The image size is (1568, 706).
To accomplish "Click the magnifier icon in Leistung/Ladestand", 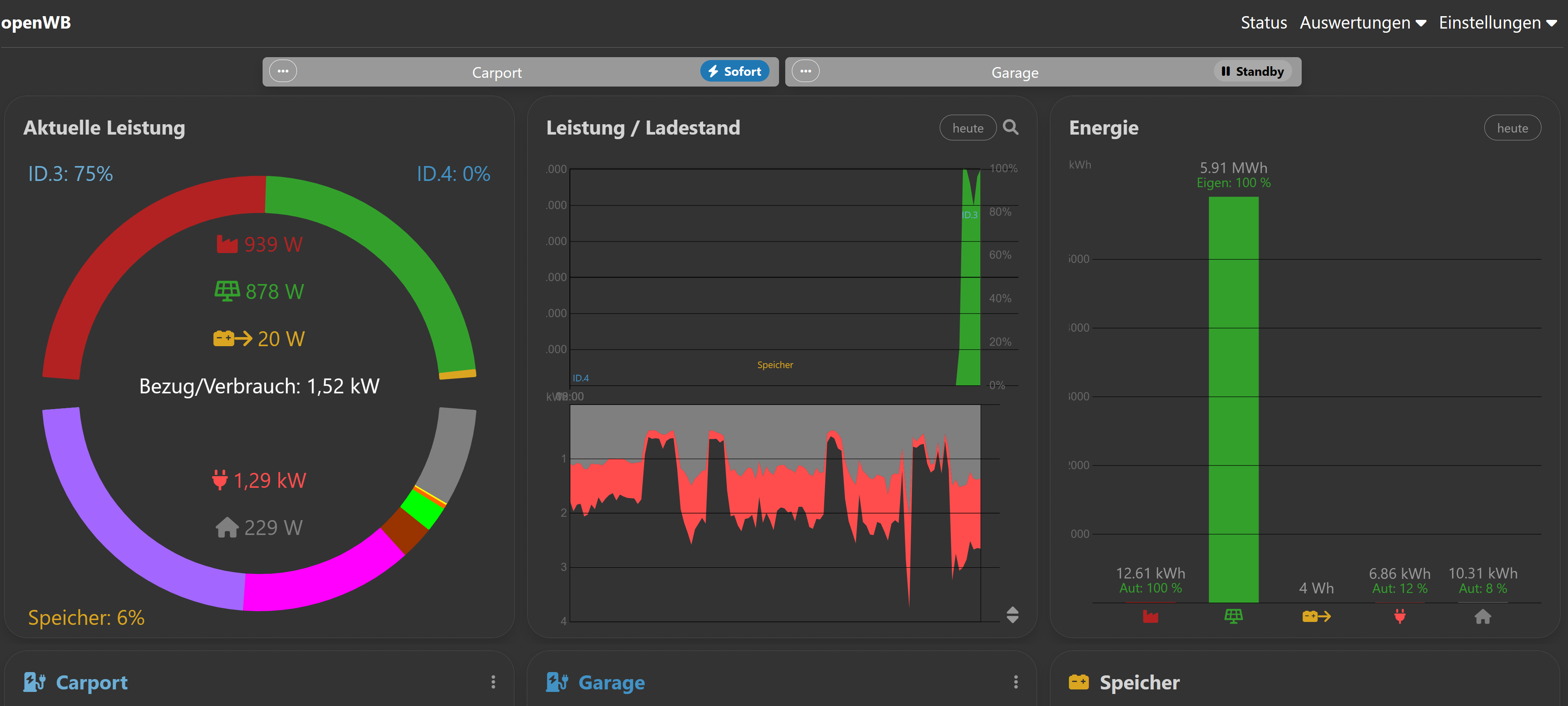I will [1011, 127].
